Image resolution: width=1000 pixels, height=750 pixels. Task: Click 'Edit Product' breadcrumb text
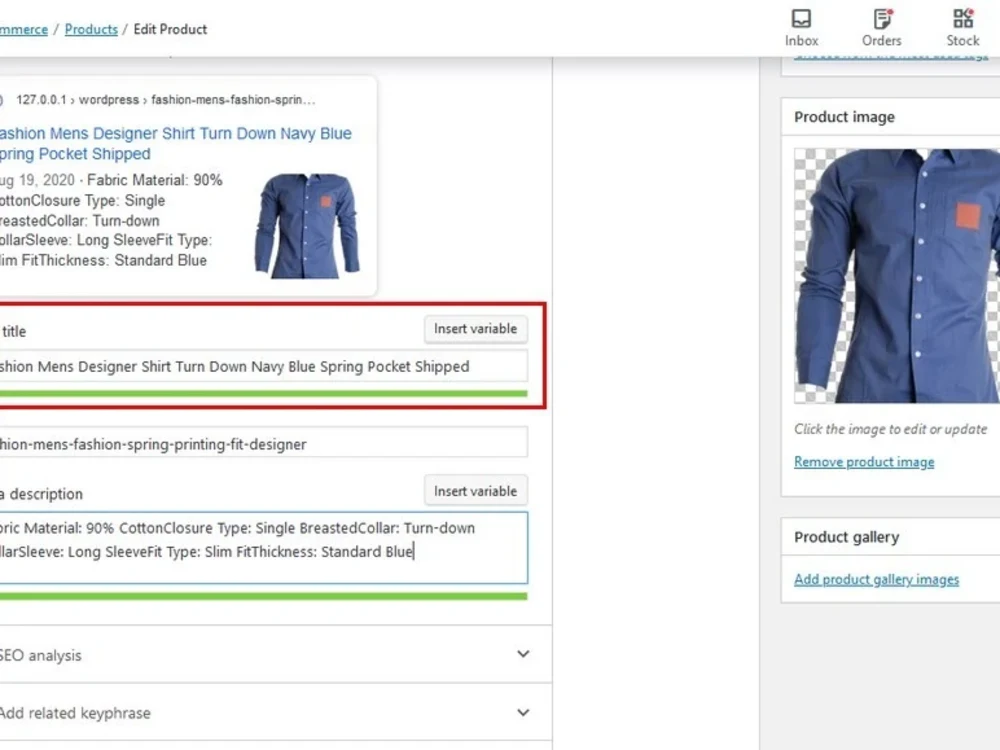pyautogui.click(x=170, y=29)
